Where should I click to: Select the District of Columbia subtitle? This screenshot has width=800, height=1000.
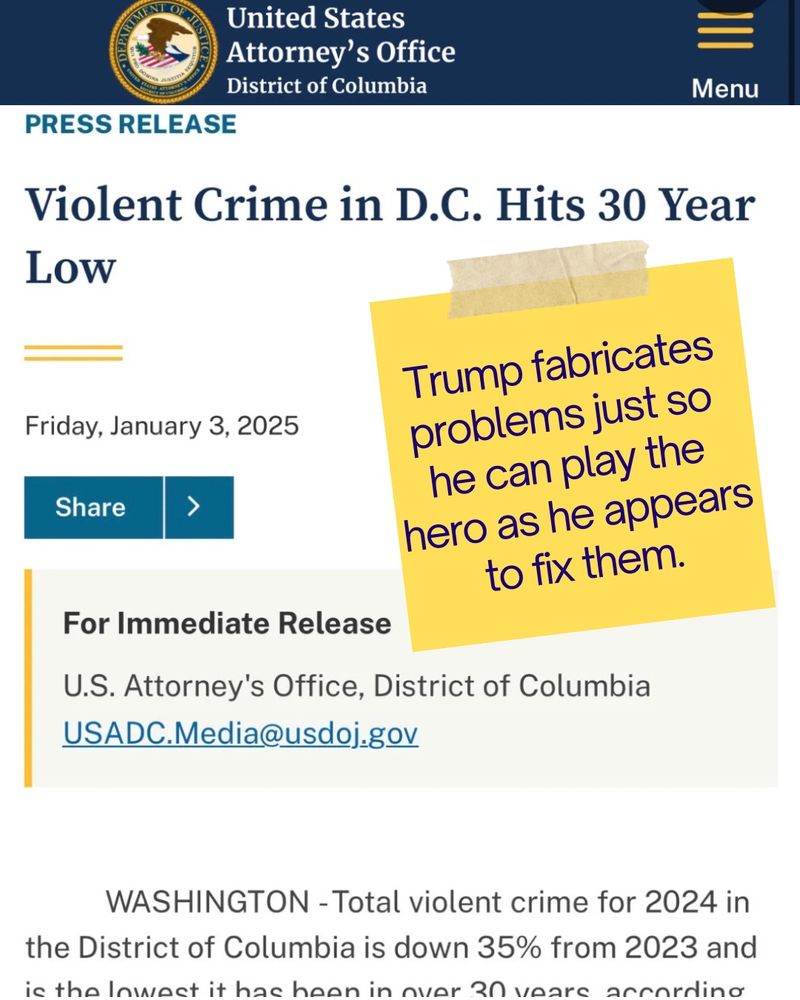326,85
